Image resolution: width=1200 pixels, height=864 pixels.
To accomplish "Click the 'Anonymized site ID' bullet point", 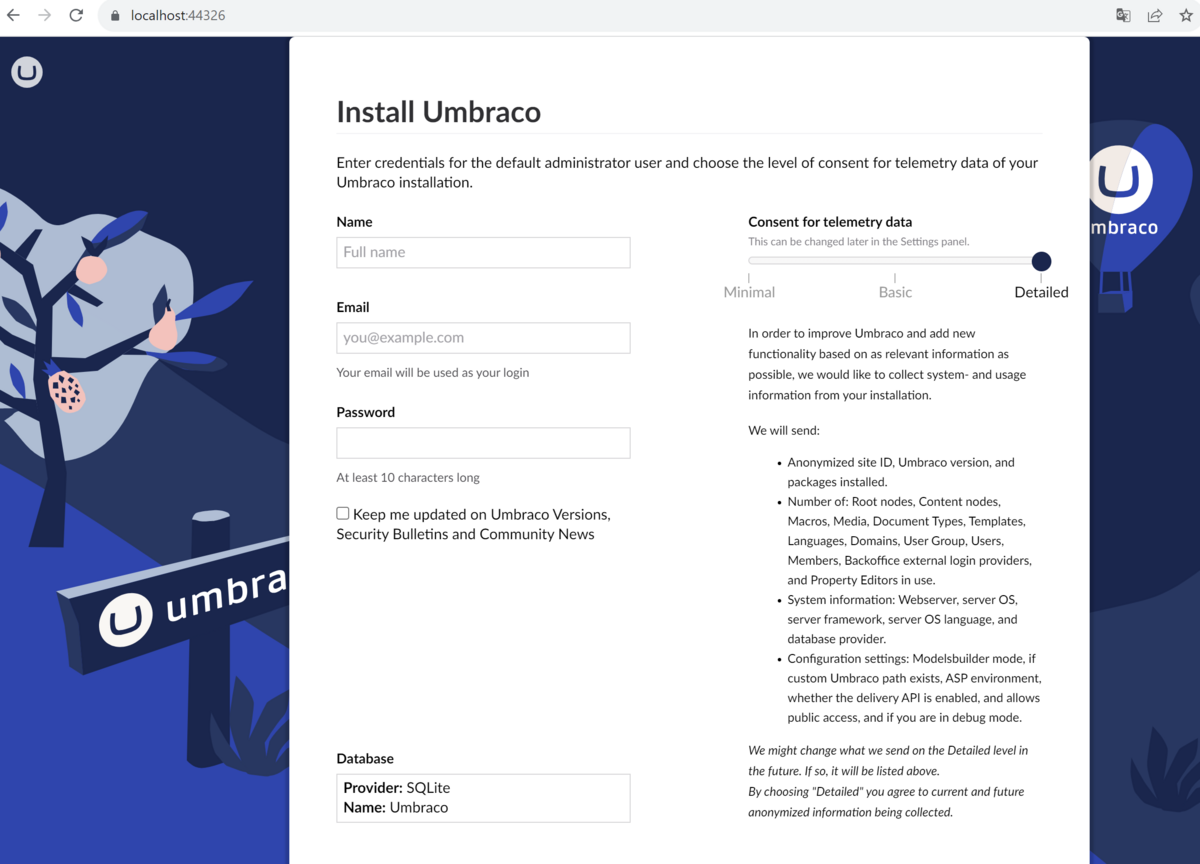I will (x=901, y=472).
